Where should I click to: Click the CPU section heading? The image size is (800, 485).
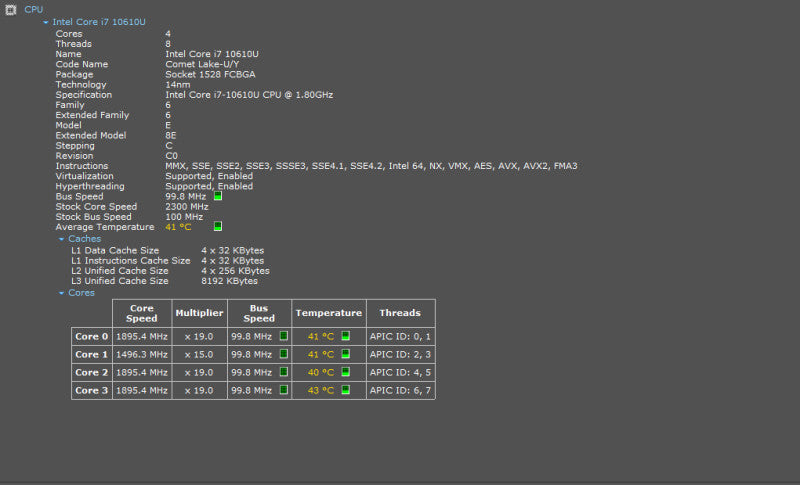point(34,10)
